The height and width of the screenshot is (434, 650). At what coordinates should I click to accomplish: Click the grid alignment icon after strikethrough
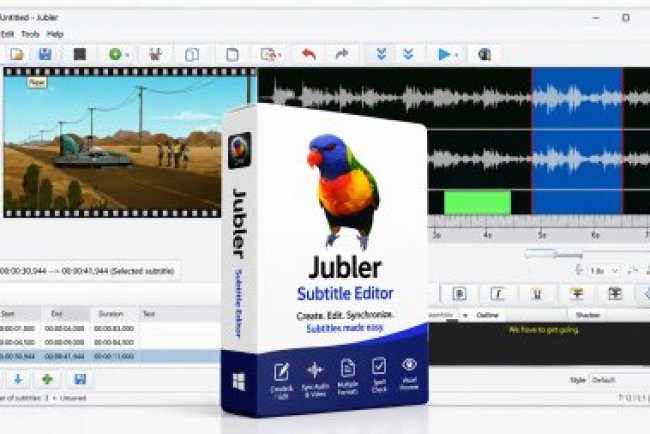click(x=615, y=293)
